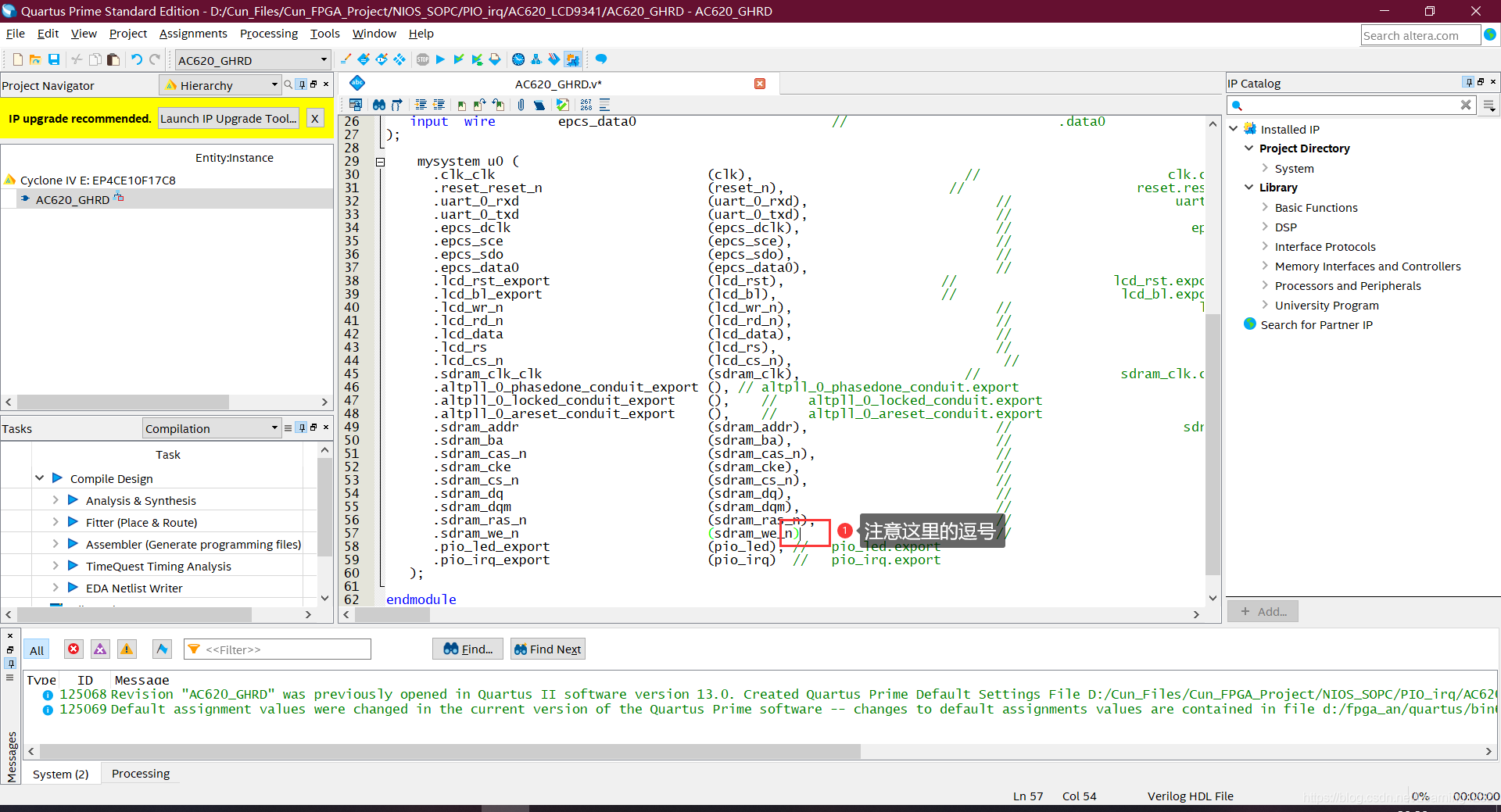The image size is (1501, 812).
Task: Click the Open file folder icon
Action: click(x=35, y=60)
